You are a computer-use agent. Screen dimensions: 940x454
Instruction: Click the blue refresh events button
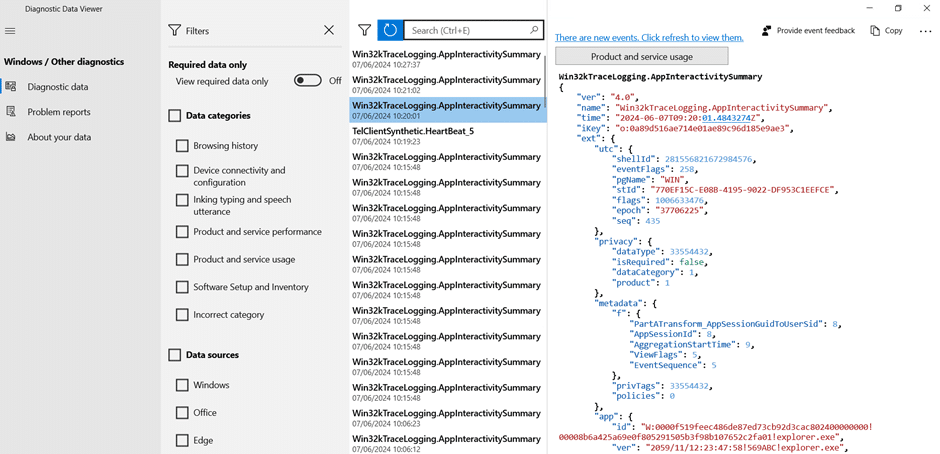click(x=390, y=30)
